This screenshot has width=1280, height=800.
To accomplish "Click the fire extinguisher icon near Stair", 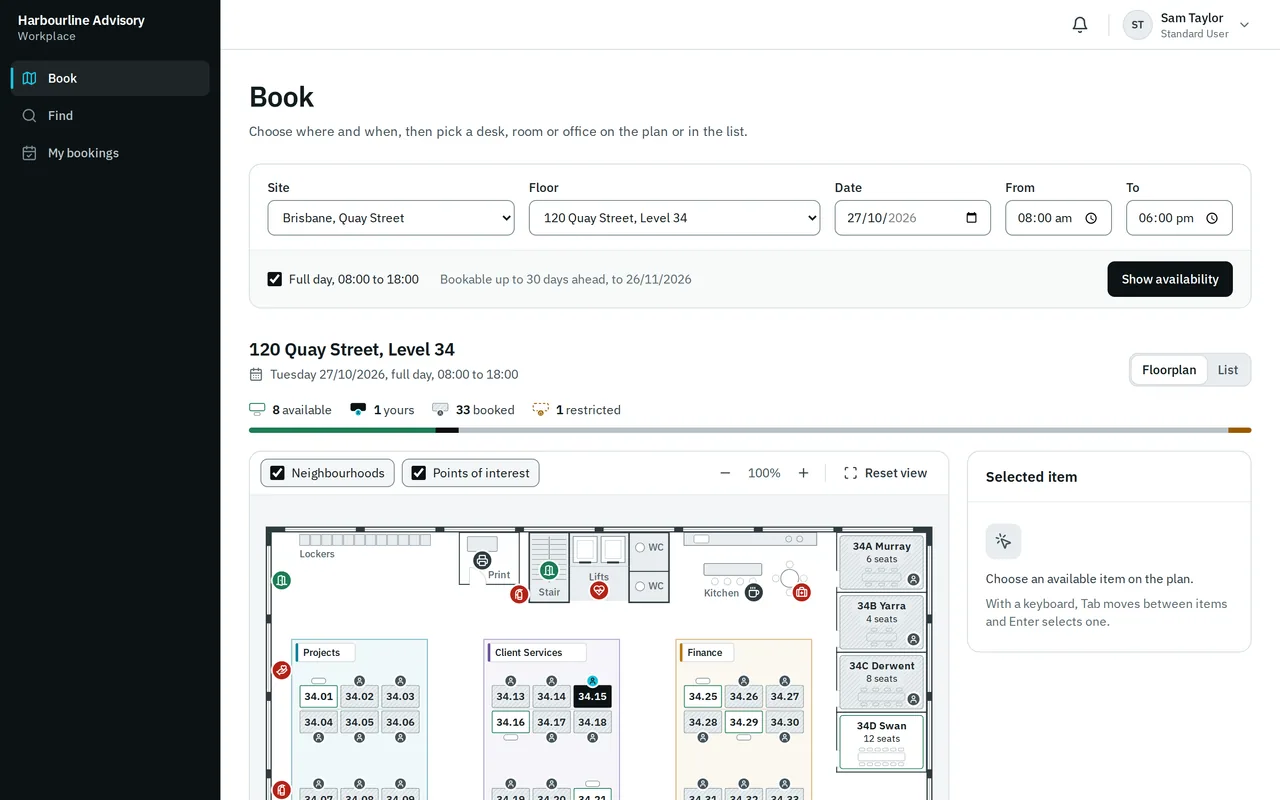I will [519, 595].
